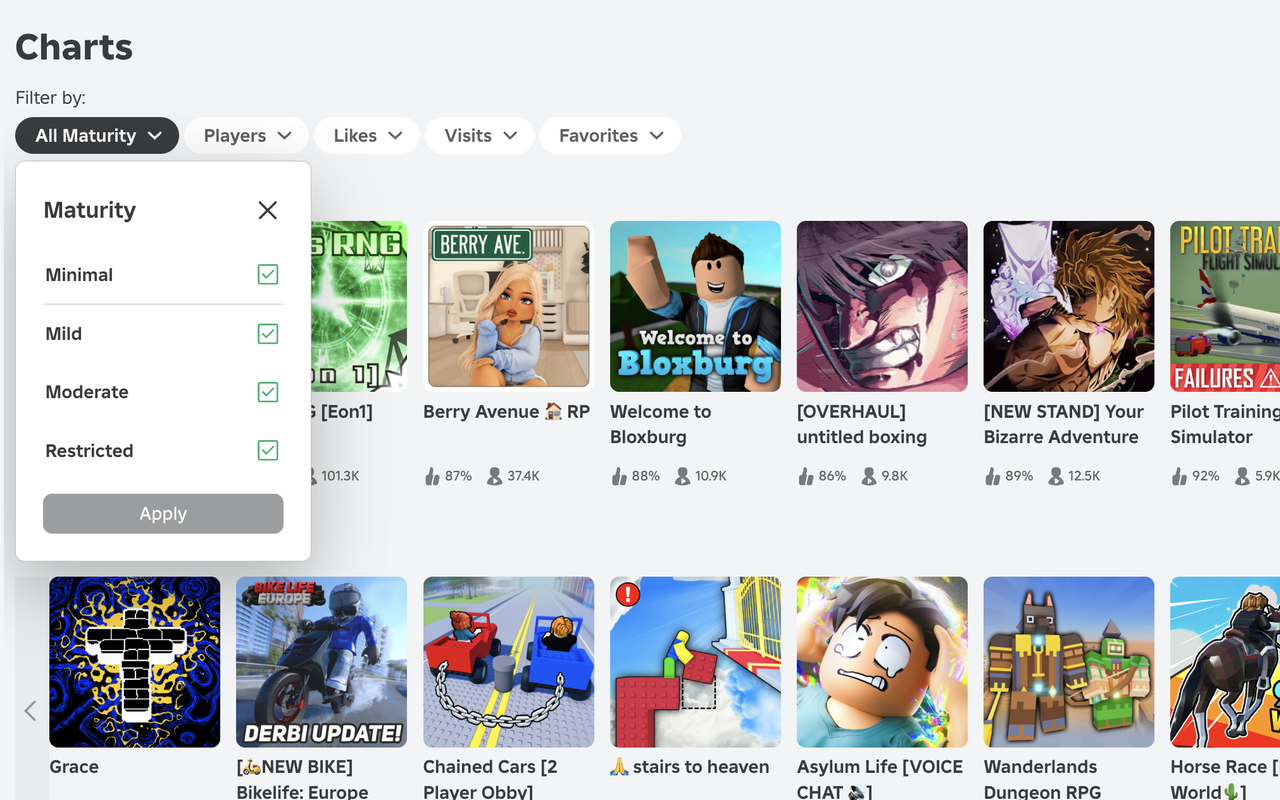Viewport: 1280px width, 800px height.
Task: Click Pilot Training Simulator player icon
Action: tap(1242, 476)
